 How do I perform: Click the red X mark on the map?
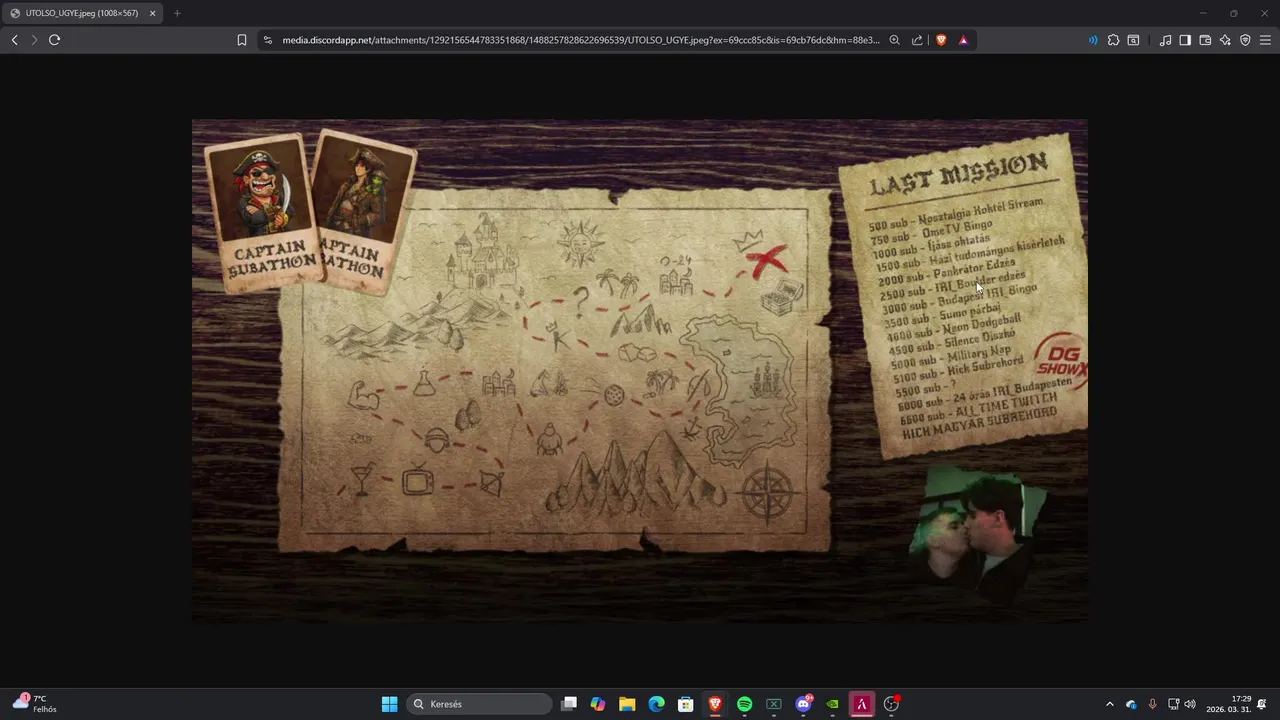(x=767, y=261)
